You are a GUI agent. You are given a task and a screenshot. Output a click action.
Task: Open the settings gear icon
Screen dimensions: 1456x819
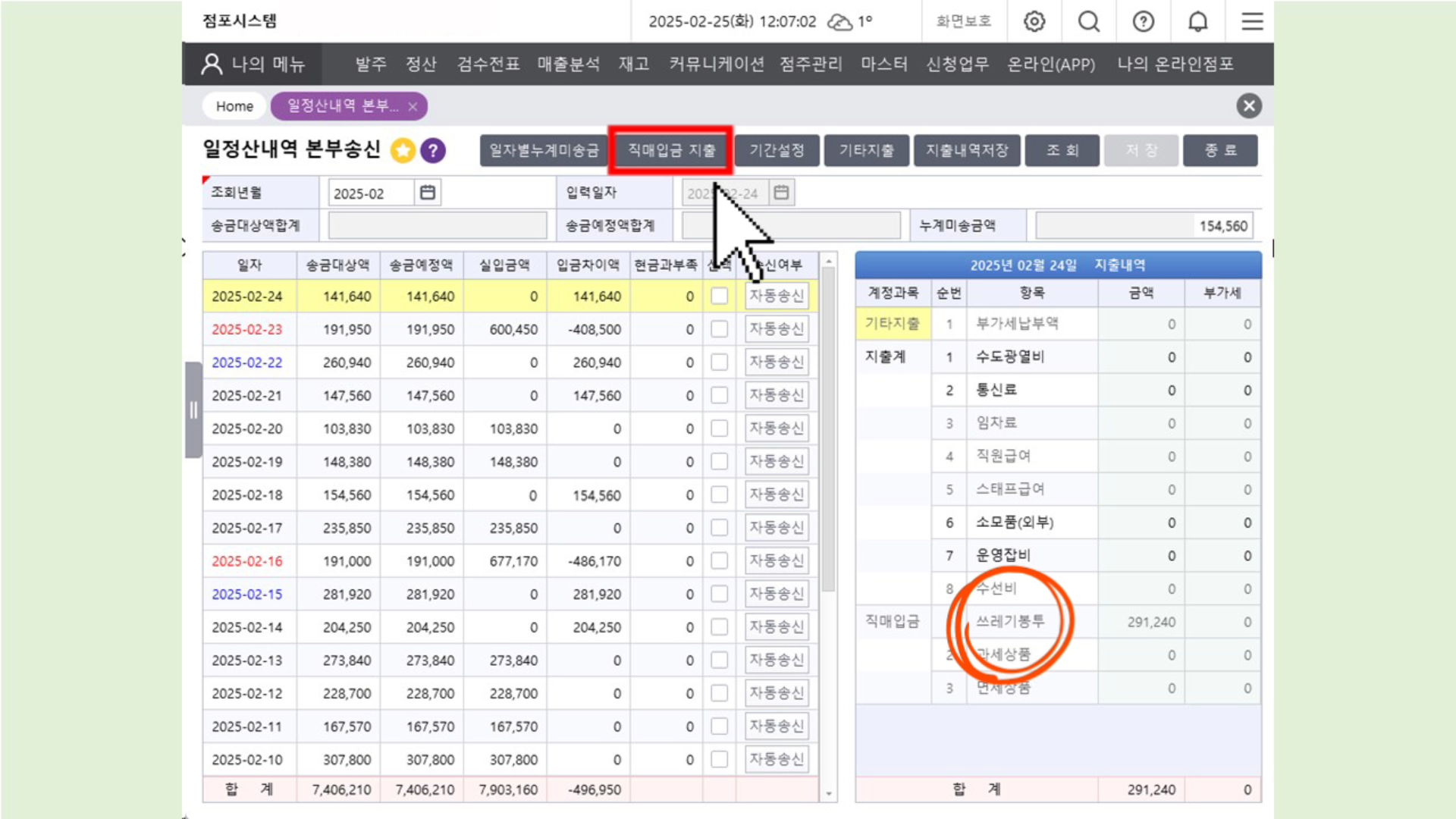pos(1034,21)
